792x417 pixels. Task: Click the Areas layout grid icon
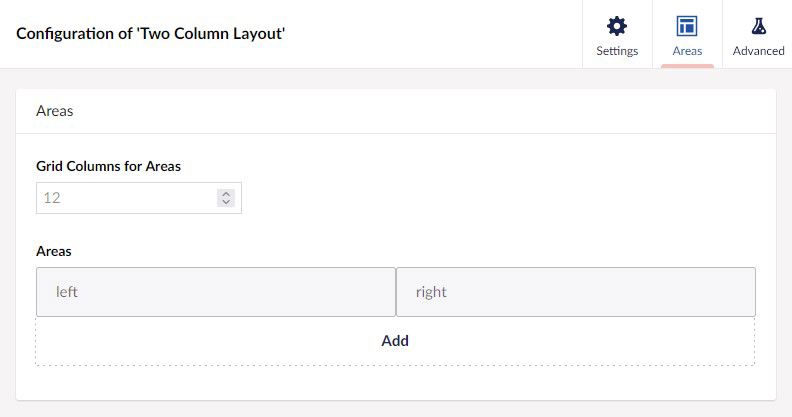click(687, 26)
